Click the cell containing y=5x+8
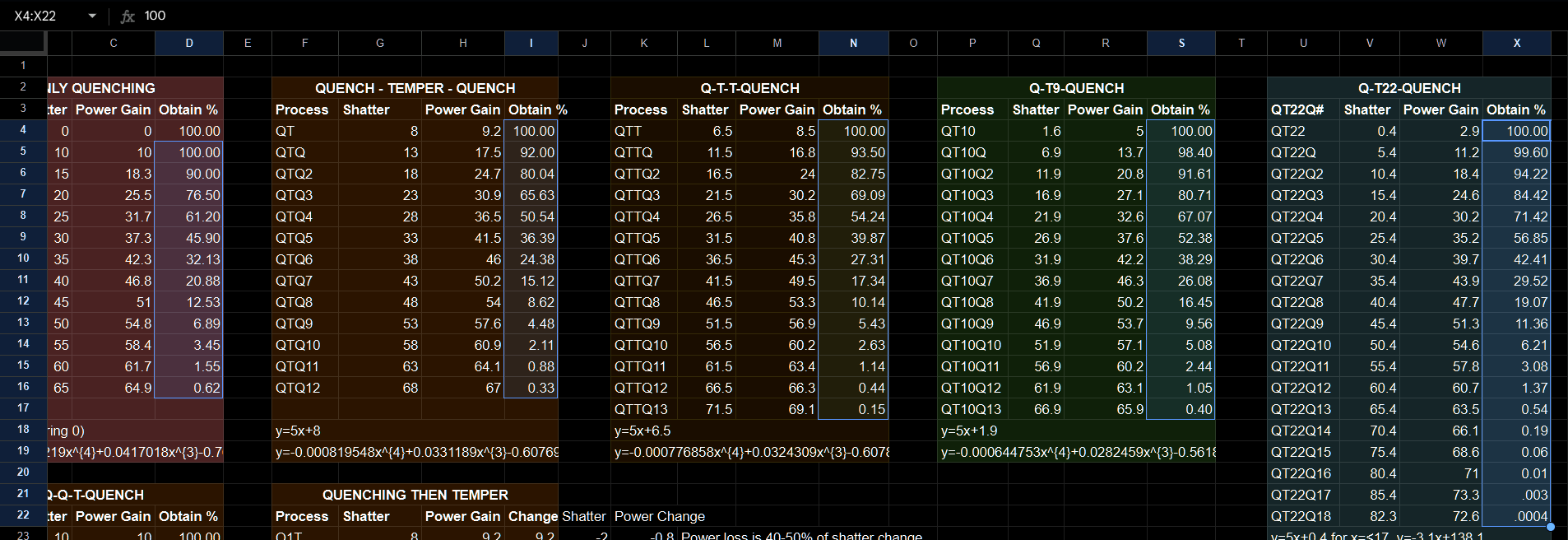1568x540 pixels. (304, 431)
